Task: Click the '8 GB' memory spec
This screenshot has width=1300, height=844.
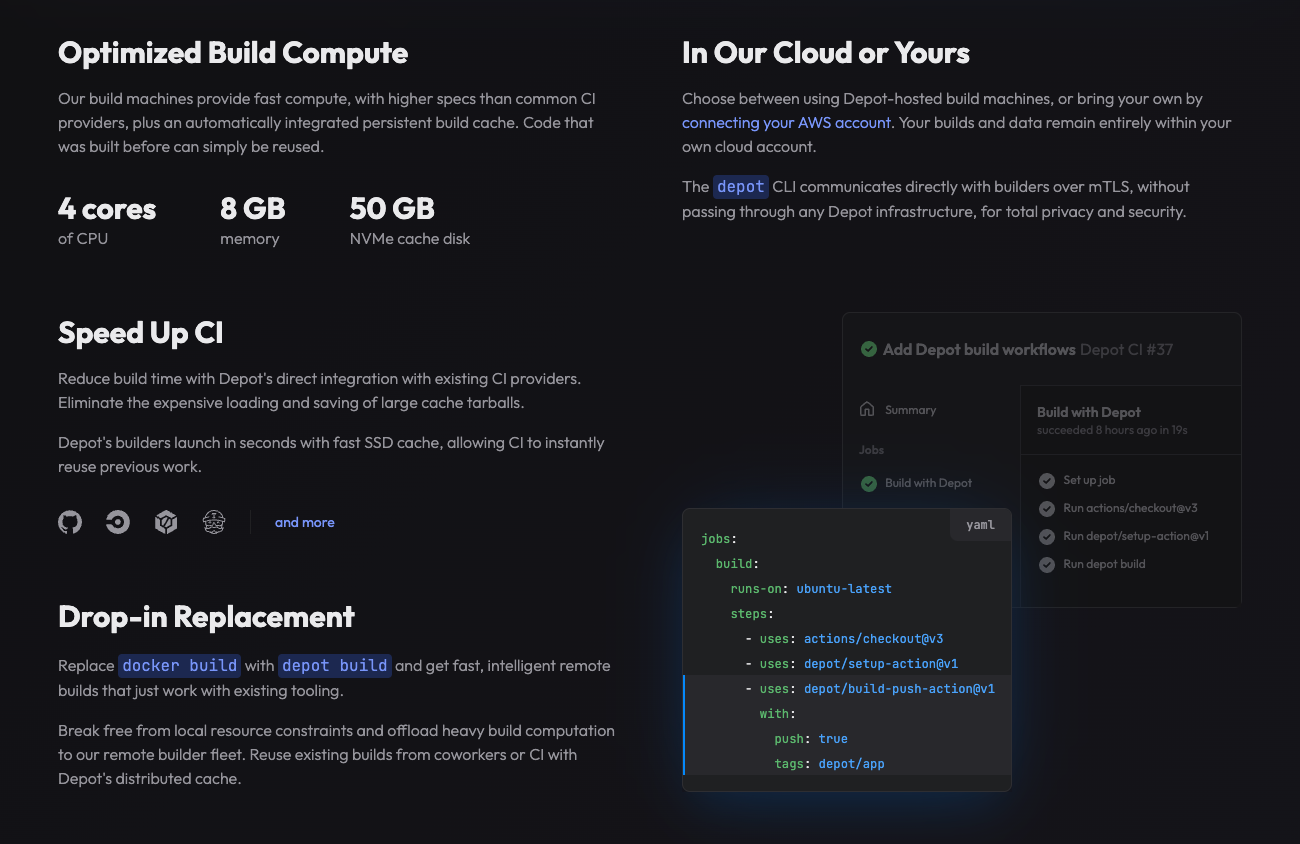Action: (x=253, y=209)
